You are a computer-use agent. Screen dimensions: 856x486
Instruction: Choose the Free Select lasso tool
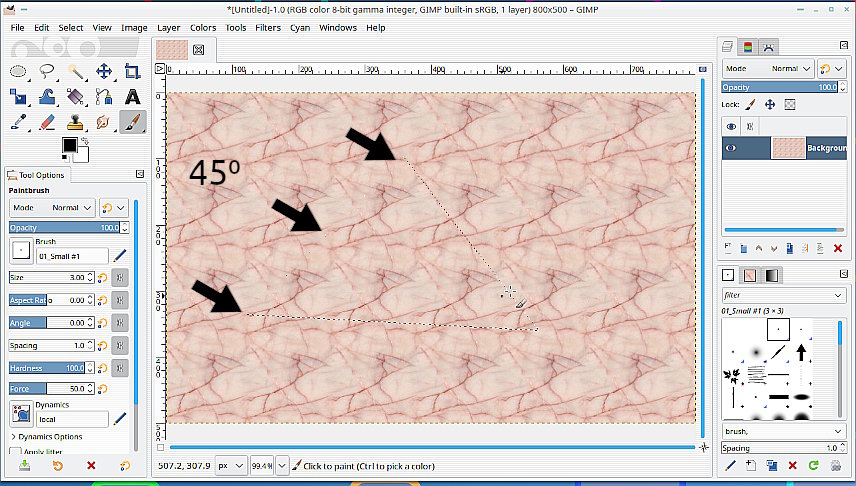pos(47,71)
